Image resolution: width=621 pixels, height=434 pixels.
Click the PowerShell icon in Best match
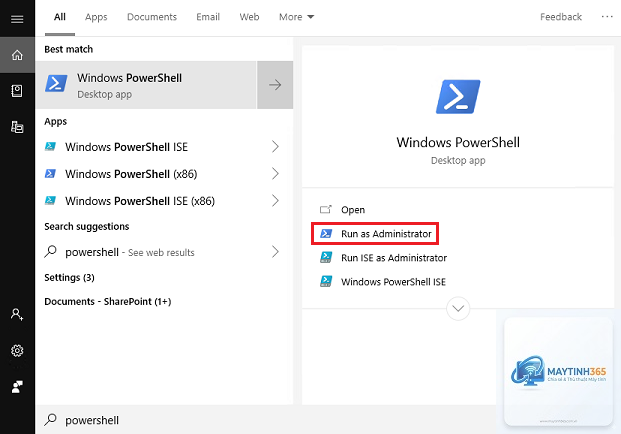tap(56, 84)
